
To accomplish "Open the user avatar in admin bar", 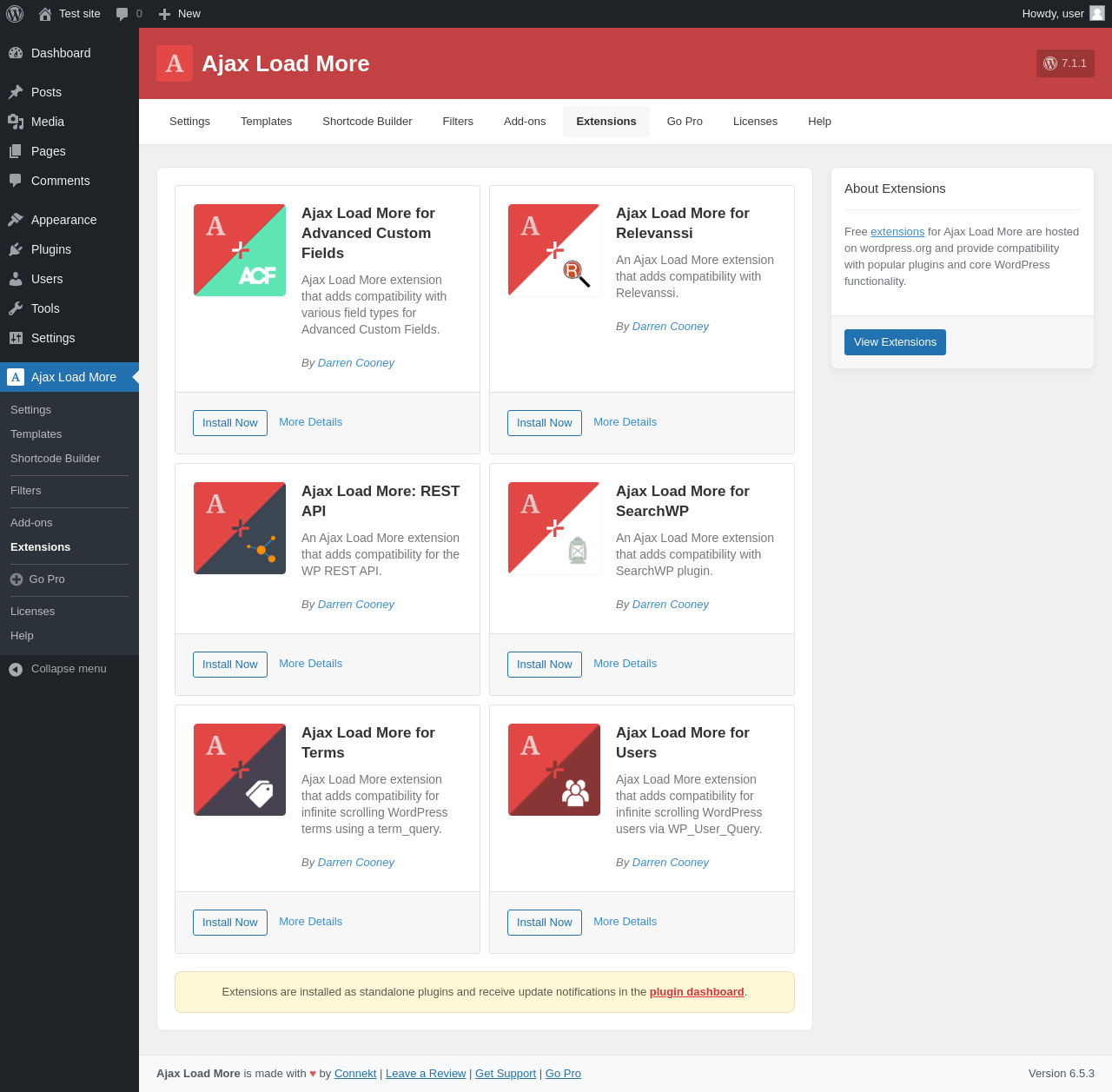I will [1097, 13].
